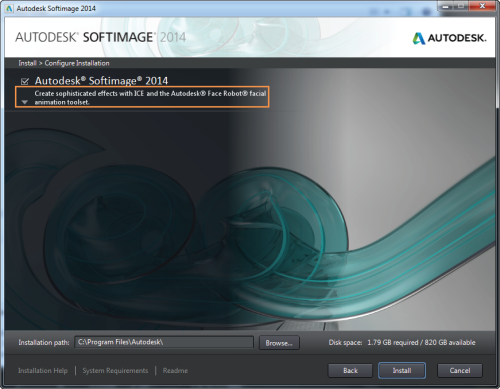Click the Installation path text field

[x=164, y=342]
